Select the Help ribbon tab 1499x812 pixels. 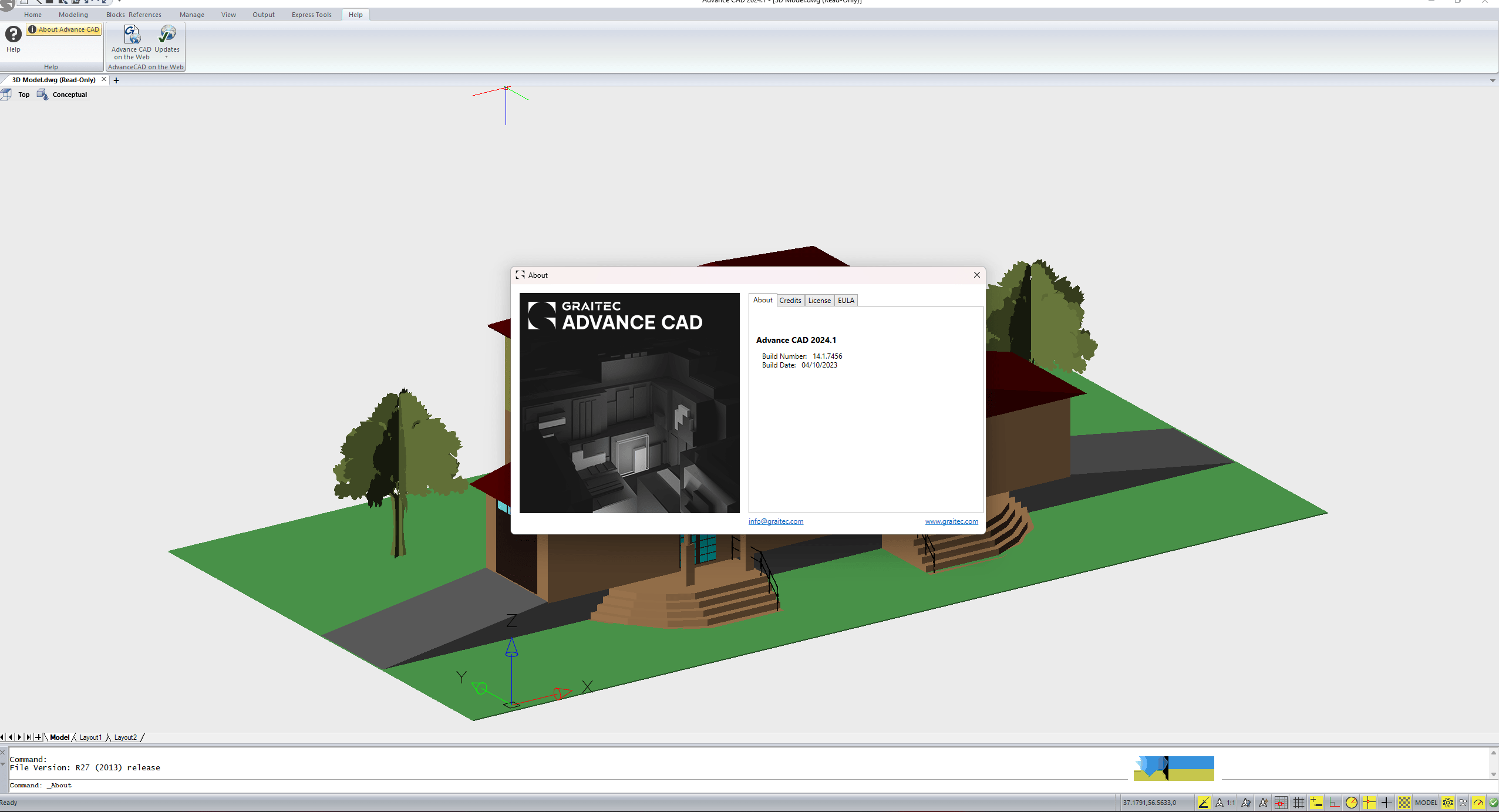[356, 15]
